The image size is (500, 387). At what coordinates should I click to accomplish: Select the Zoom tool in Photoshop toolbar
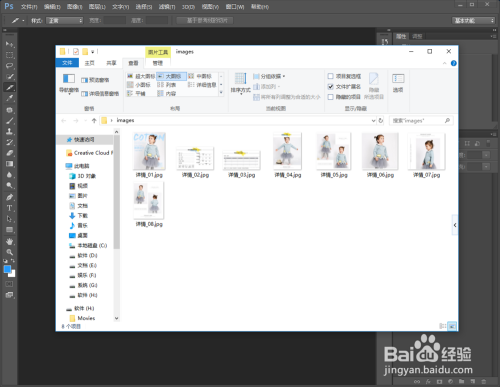point(9,252)
